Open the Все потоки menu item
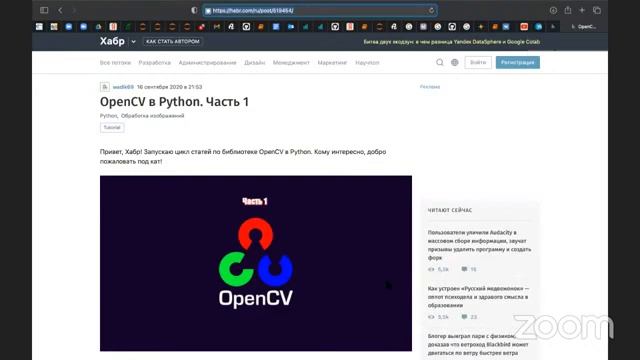The height and width of the screenshot is (360, 640). pyautogui.click(x=116, y=63)
